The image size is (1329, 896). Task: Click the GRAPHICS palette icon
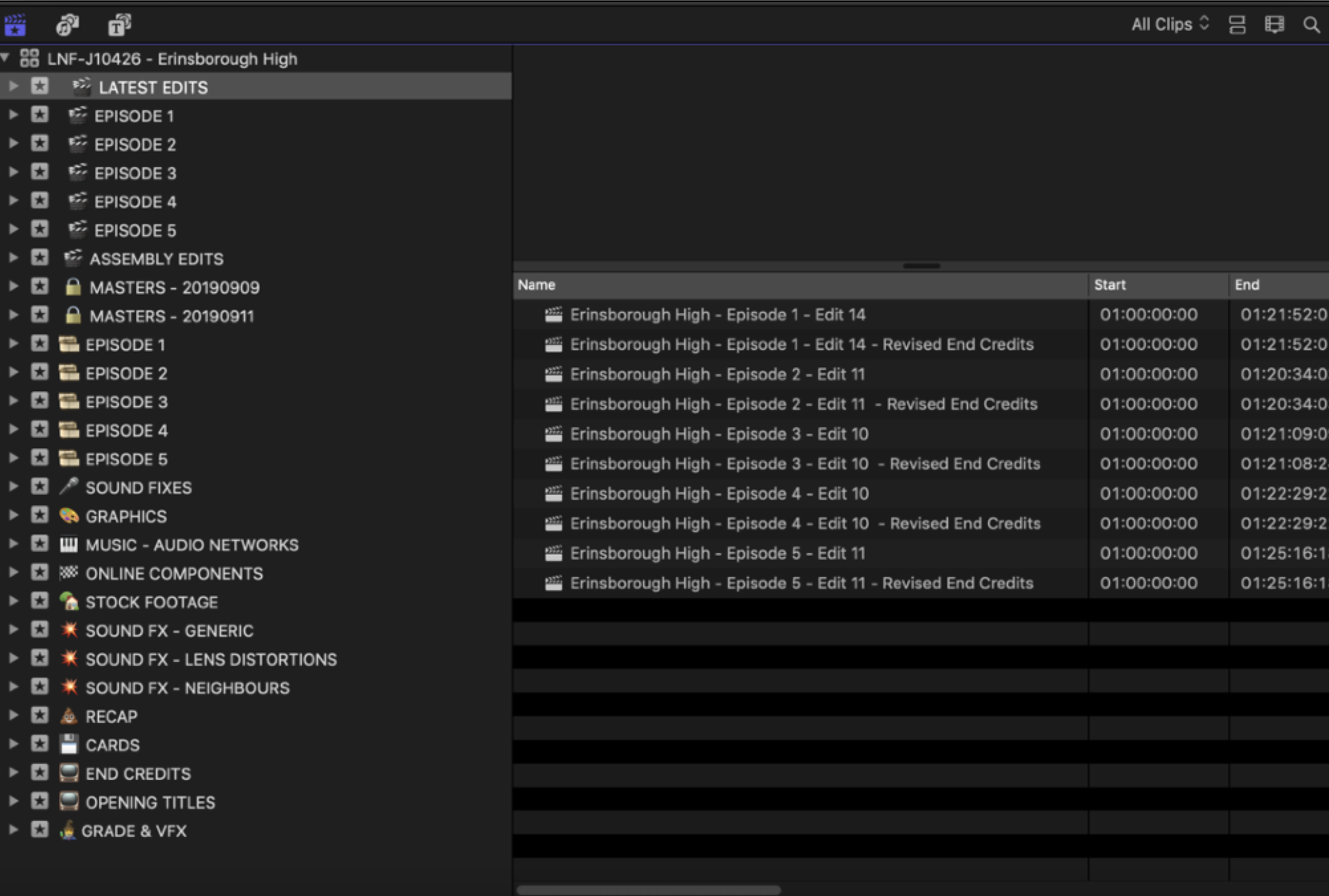pos(69,516)
